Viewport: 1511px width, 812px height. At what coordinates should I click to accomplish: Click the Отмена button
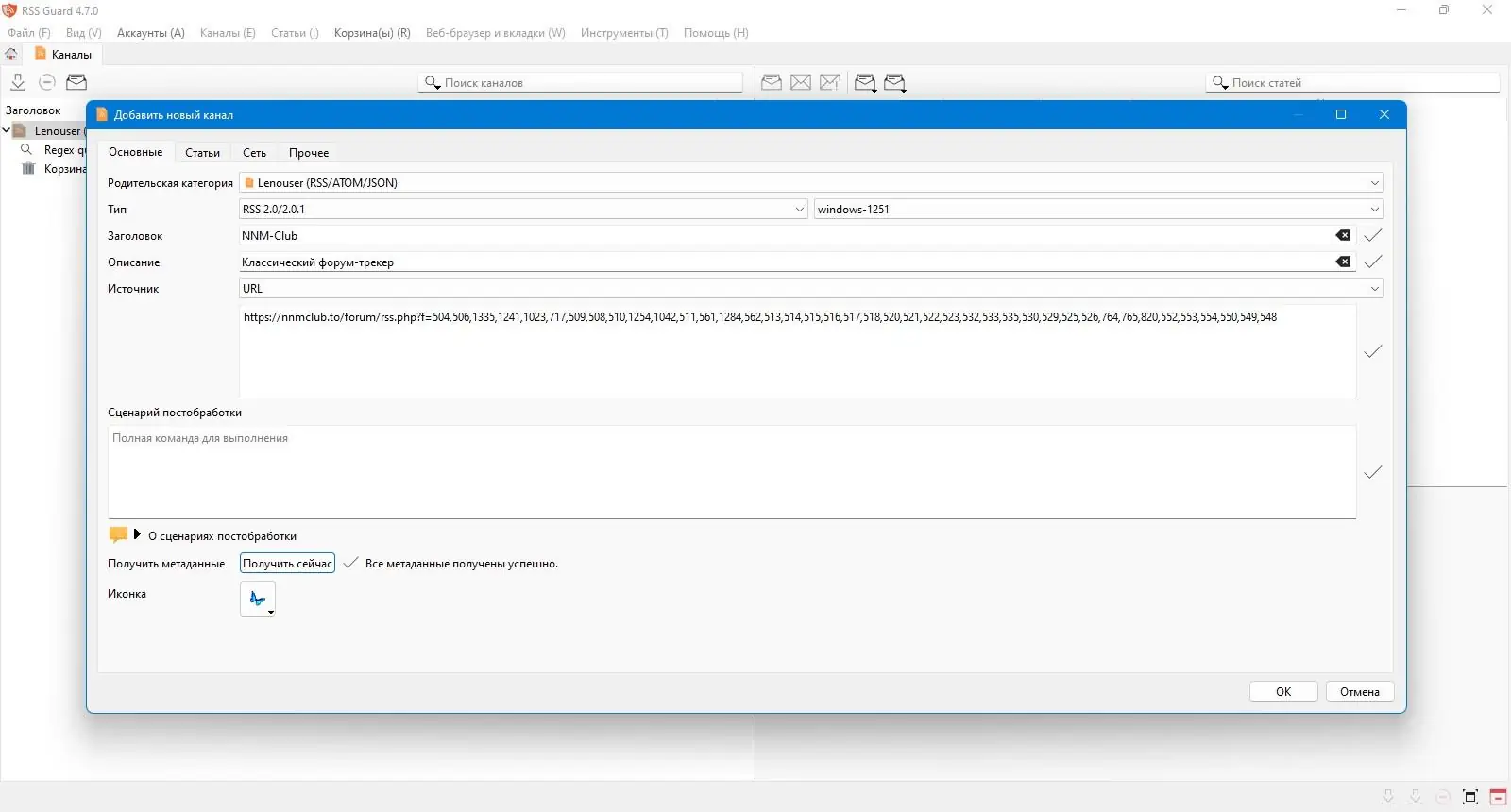coord(1360,692)
